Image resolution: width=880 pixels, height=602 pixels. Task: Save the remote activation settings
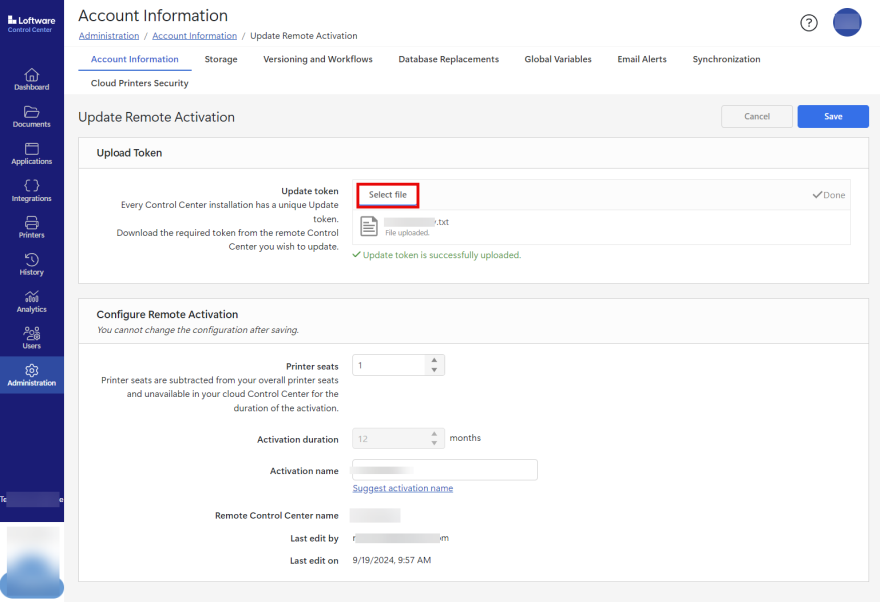pos(832,117)
